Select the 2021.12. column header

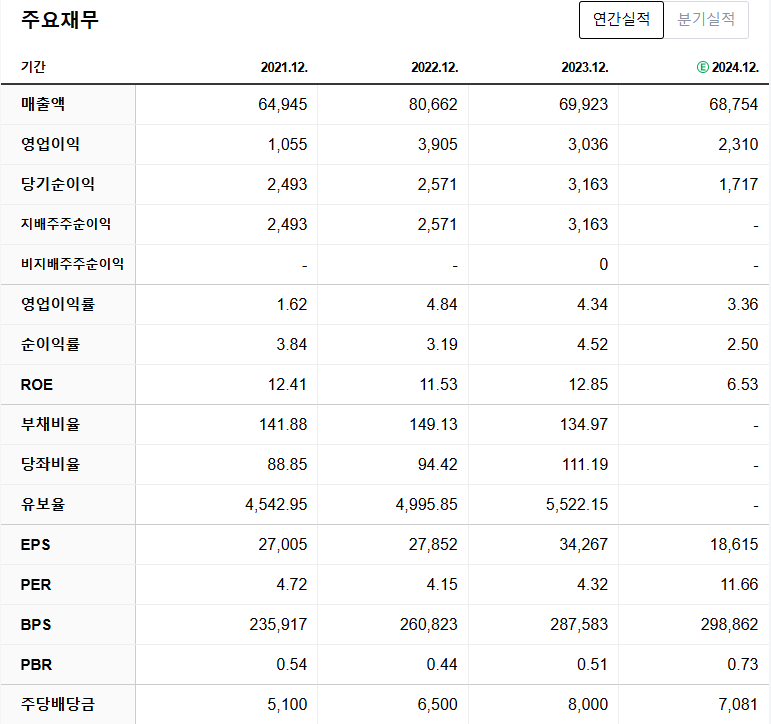coord(284,67)
